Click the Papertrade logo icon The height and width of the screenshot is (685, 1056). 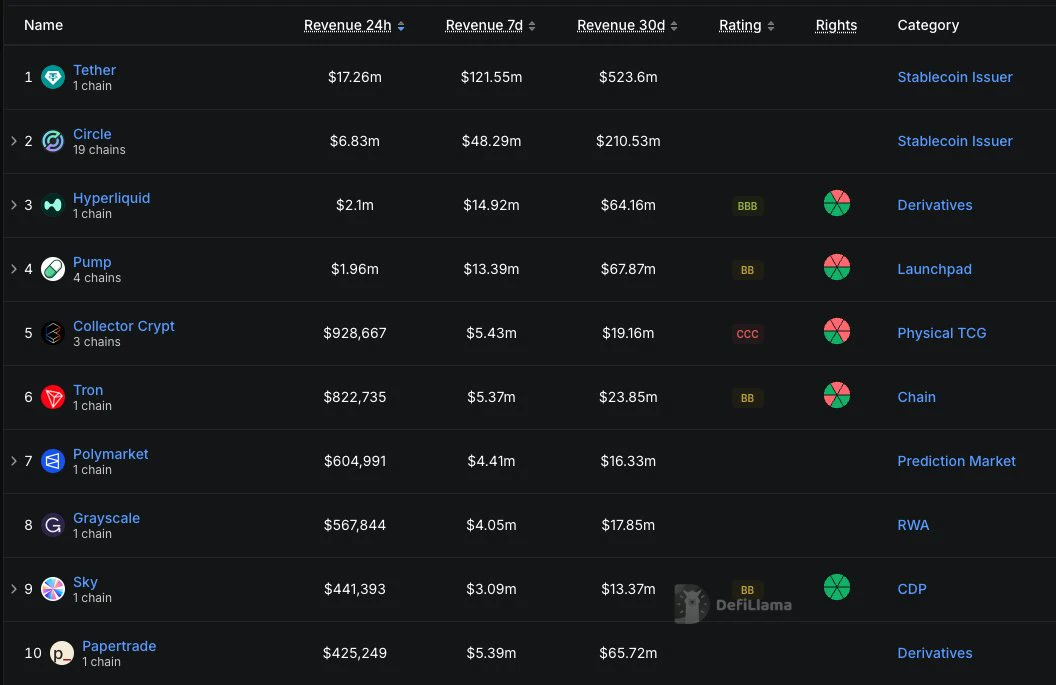point(62,653)
